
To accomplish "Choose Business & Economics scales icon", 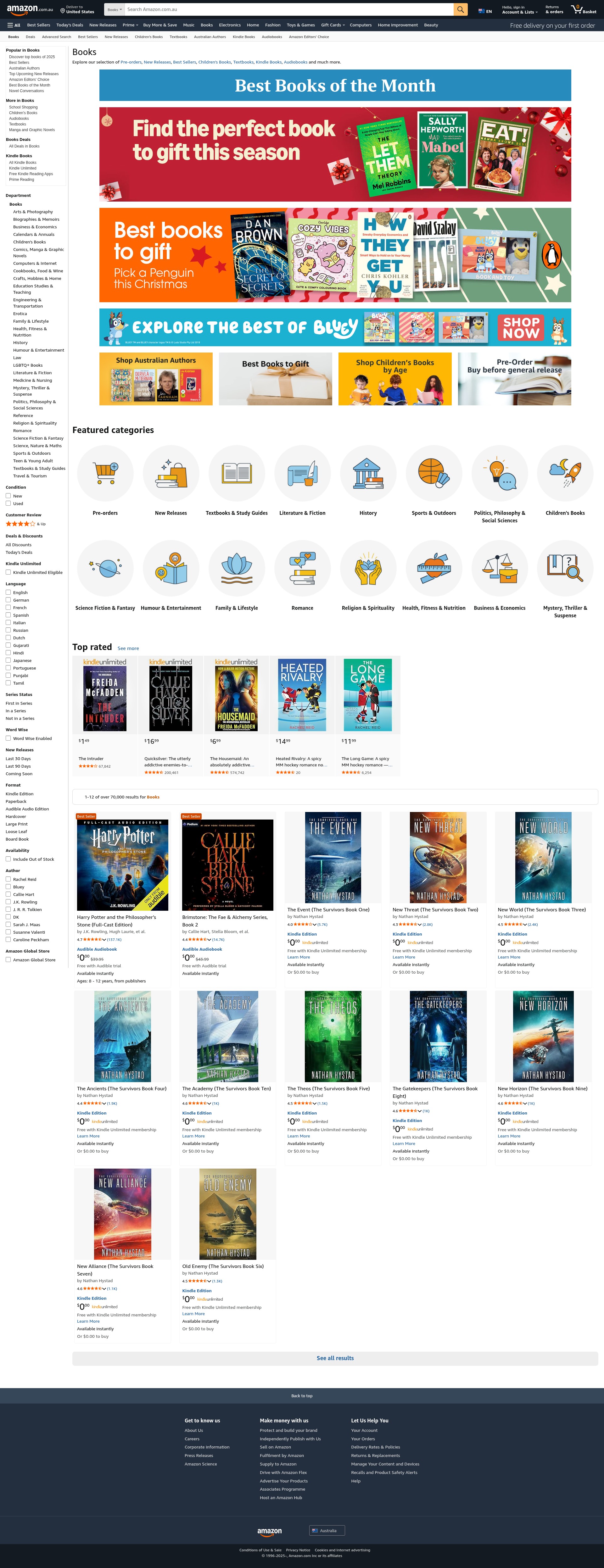I will click(500, 568).
